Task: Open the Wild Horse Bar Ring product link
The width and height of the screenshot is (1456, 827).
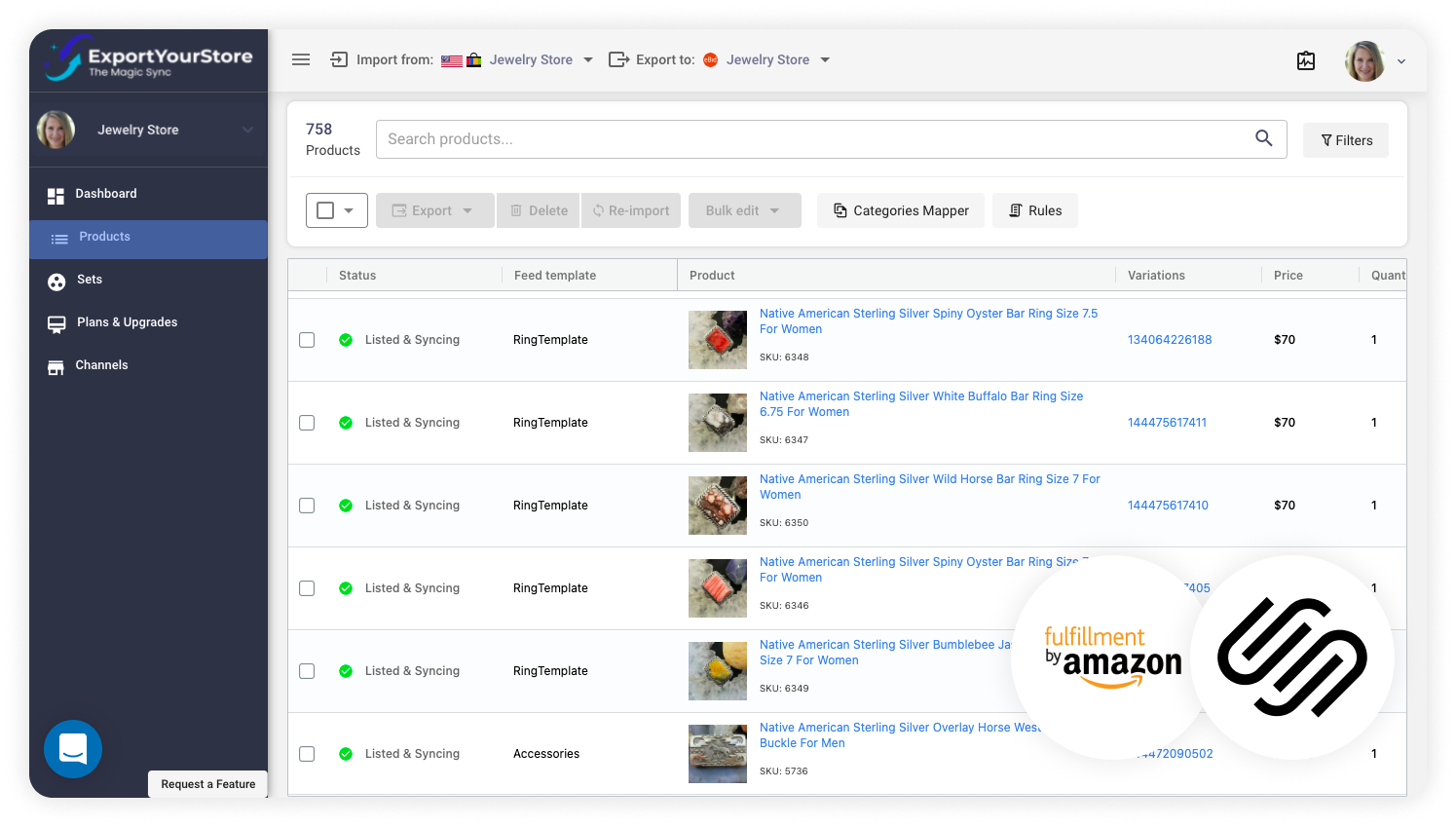Action: point(930,487)
